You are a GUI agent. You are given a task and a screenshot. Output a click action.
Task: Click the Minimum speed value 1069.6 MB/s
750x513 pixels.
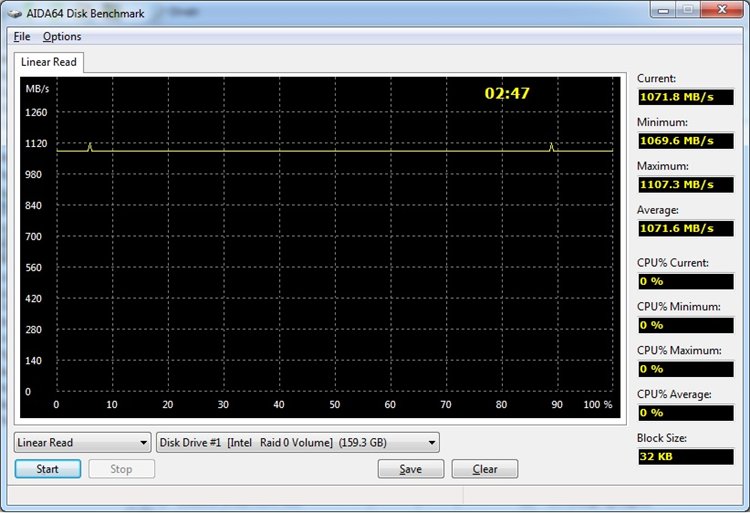point(685,141)
